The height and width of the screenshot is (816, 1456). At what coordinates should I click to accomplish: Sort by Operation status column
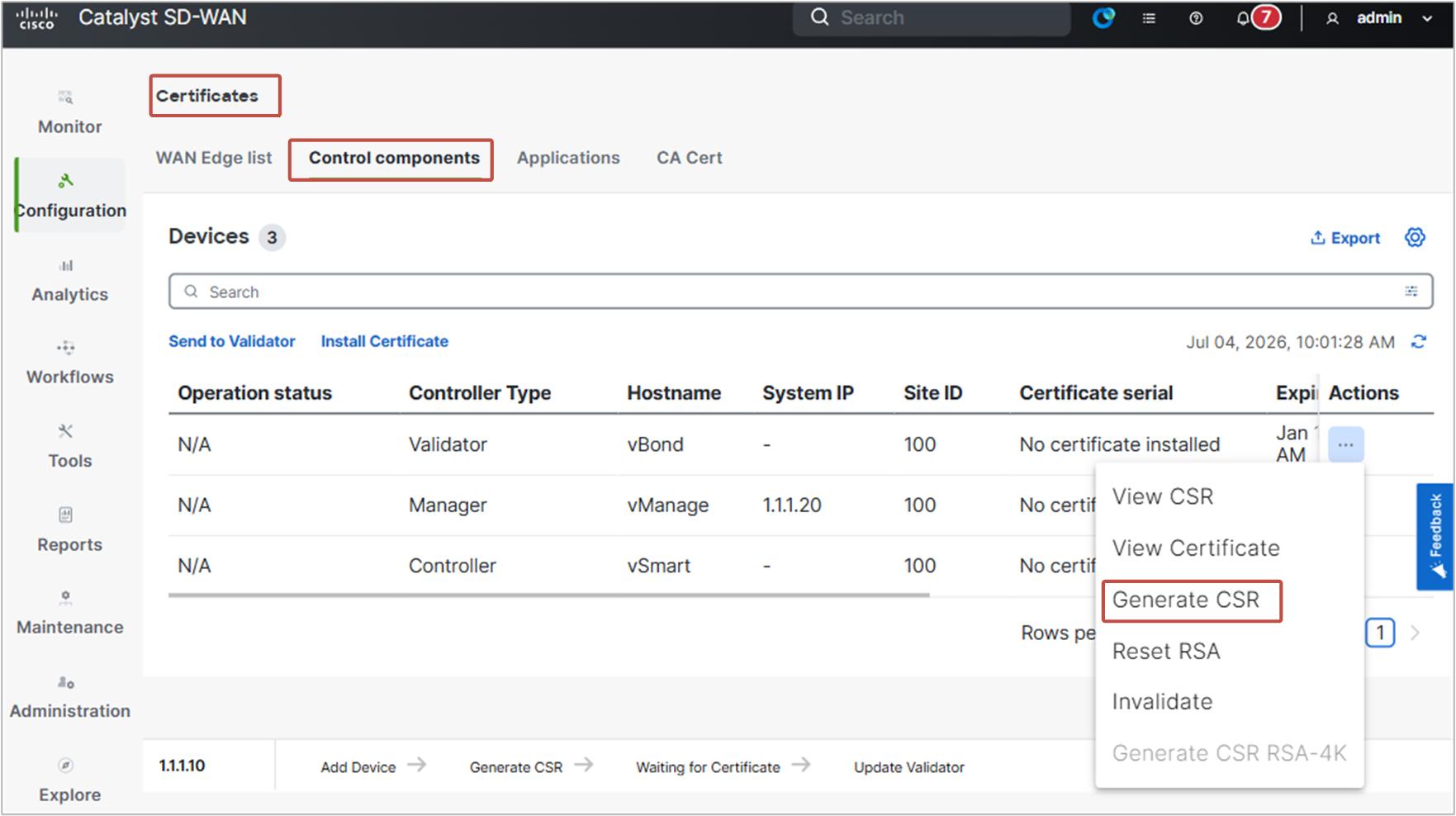pos(254,392)
